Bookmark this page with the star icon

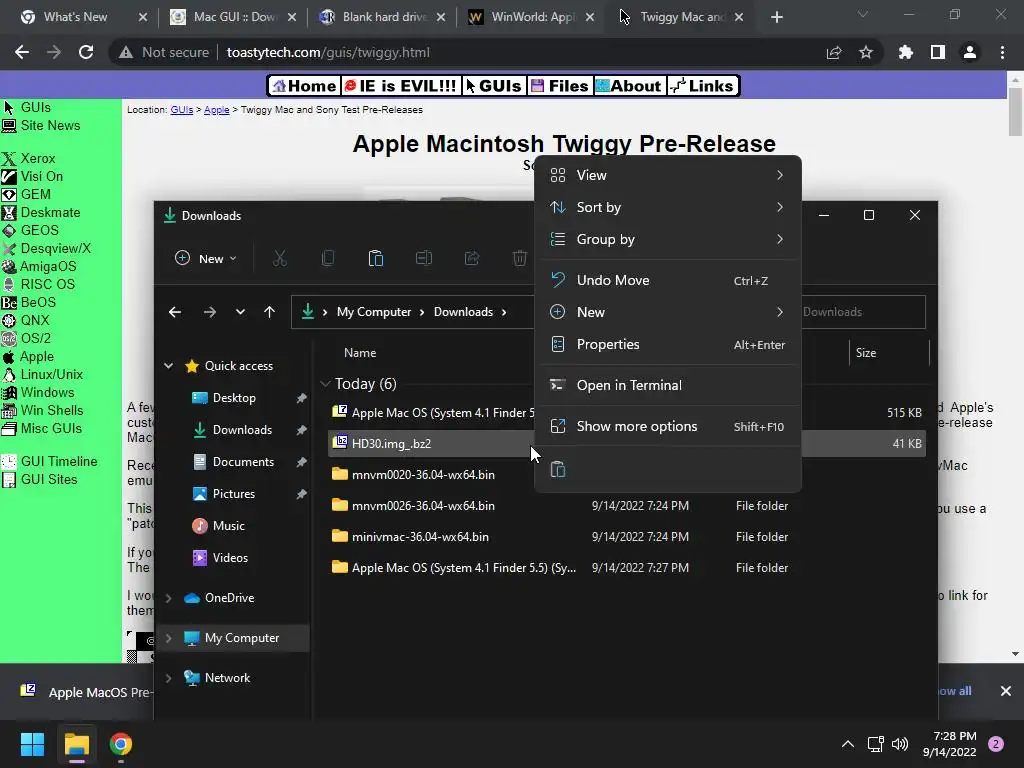866,52
